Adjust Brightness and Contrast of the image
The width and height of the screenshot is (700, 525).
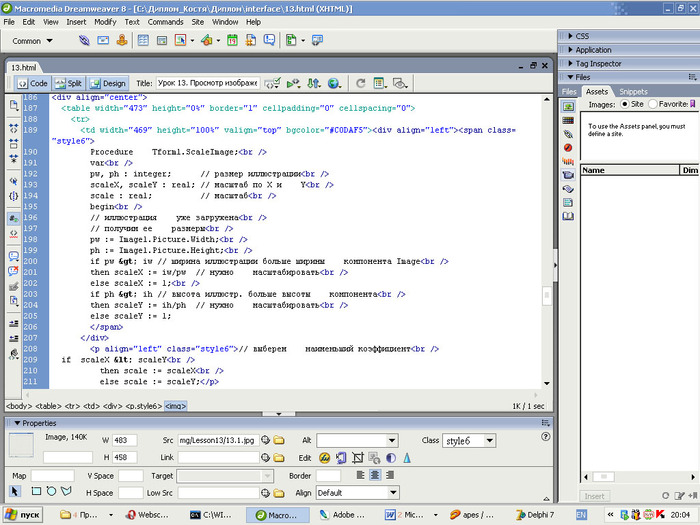pos(391,458)
